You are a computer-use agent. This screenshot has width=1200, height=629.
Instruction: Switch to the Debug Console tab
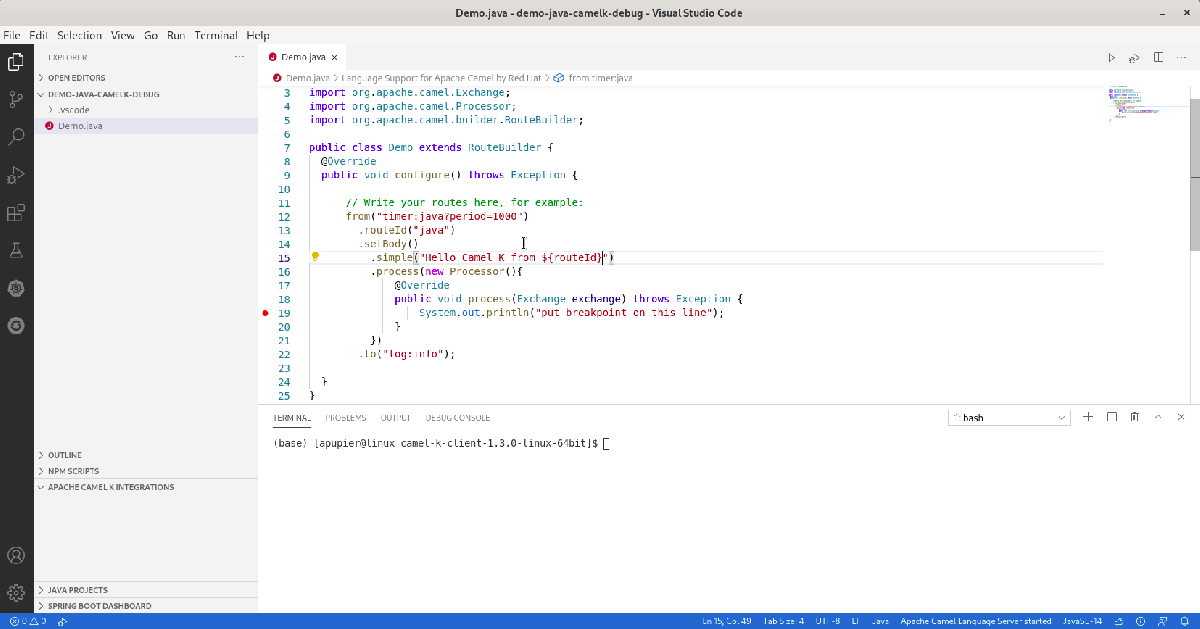(457, 417)
